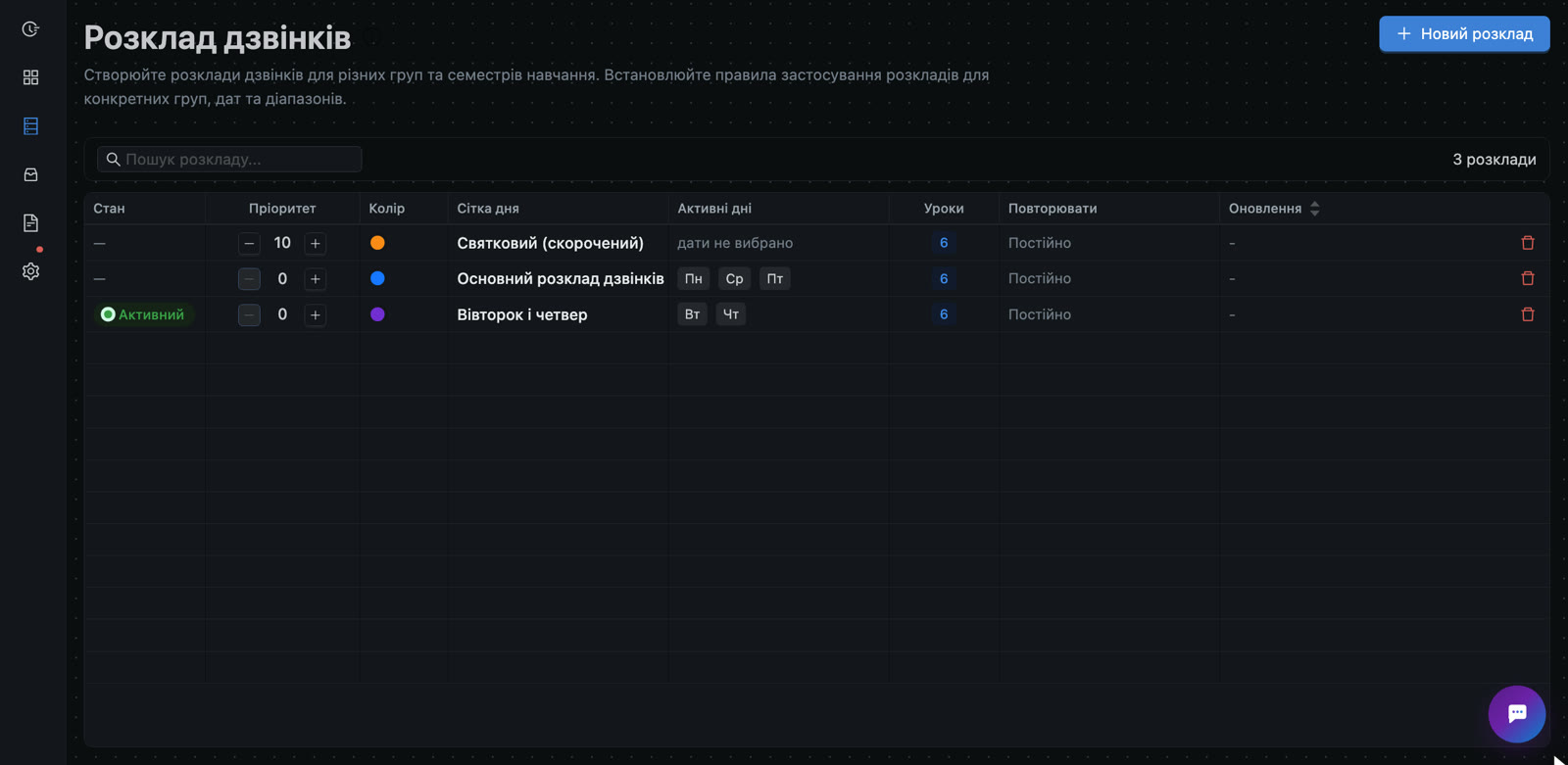Click the orange color swatch for Святковий
This screenshot has height=765, width=1568.
point(377,243)
